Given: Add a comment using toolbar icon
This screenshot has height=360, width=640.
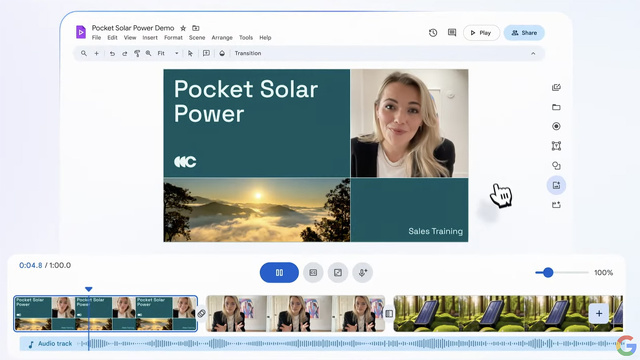Looking at the screenshot, I should pos(207,53).
